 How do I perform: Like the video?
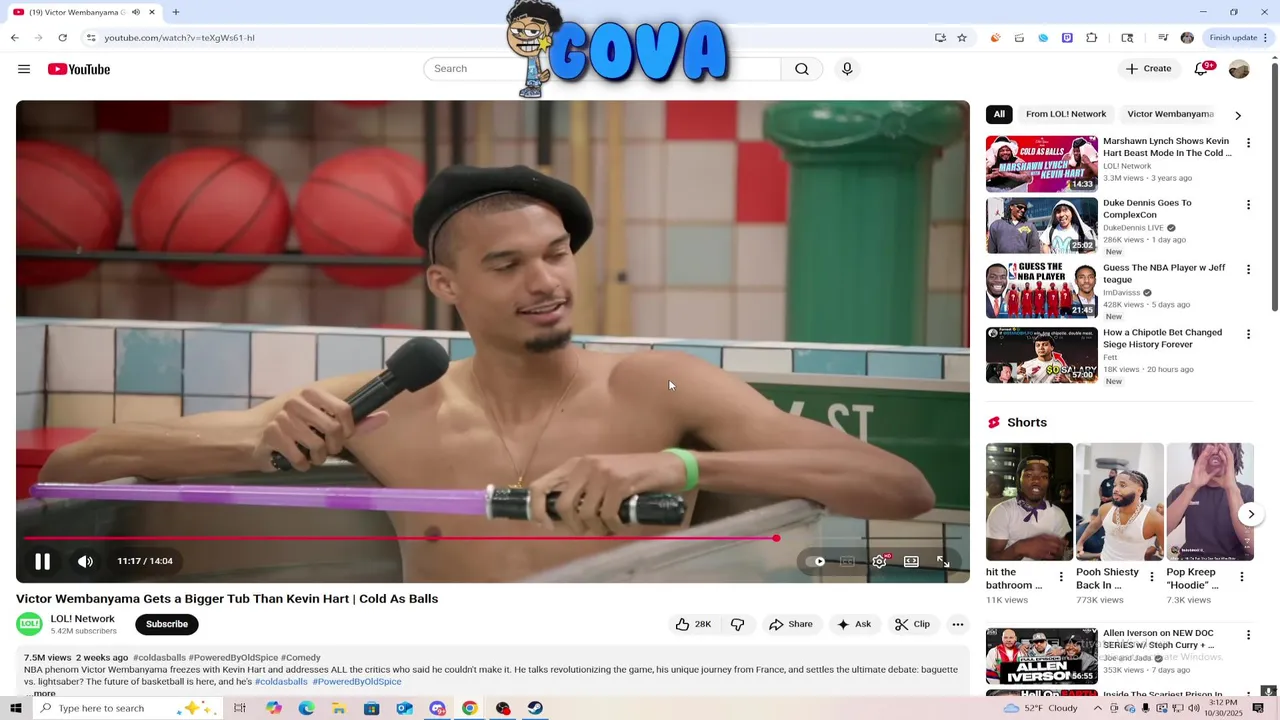coord(693,624)
